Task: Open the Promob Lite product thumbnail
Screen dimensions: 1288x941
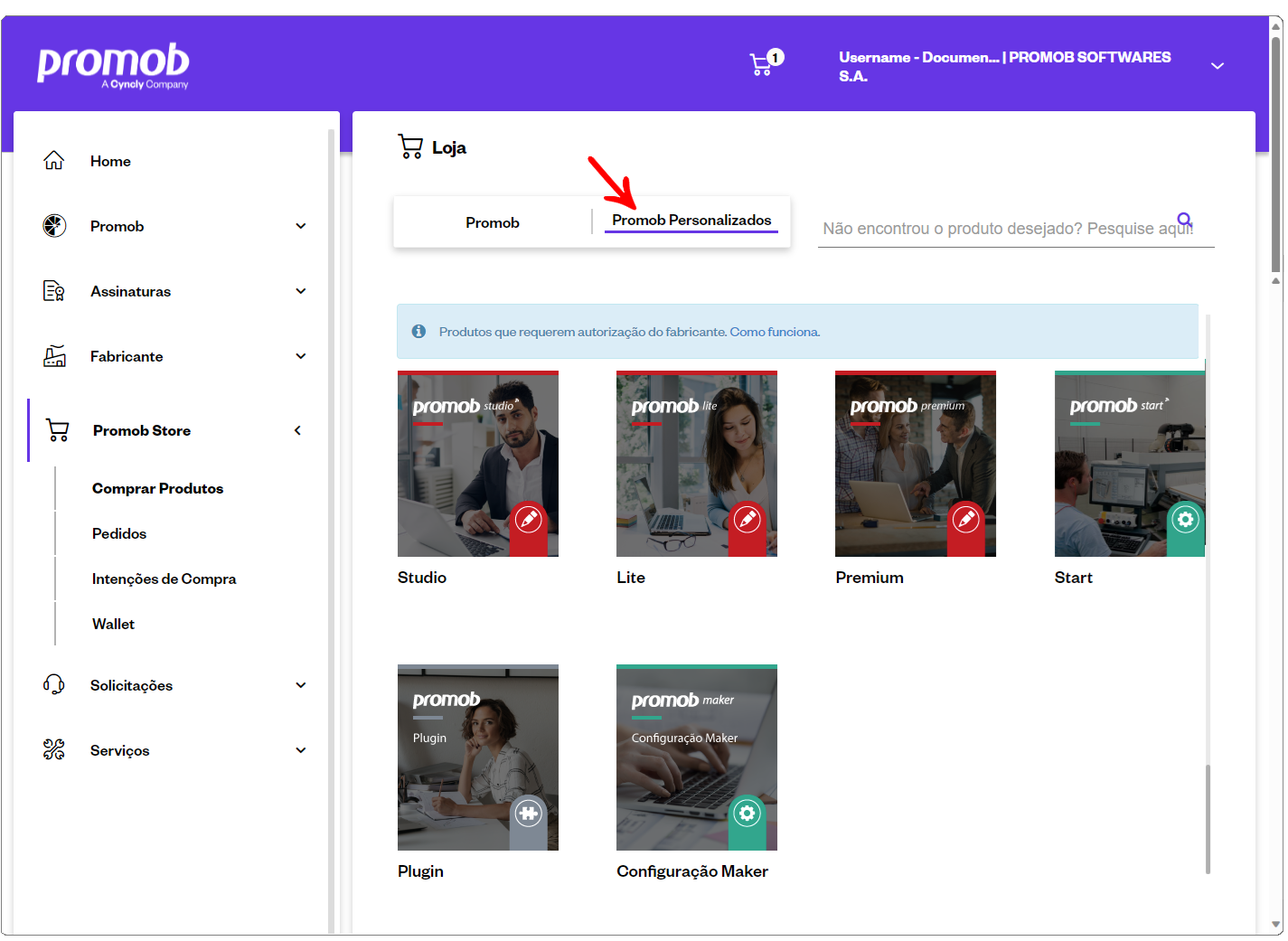Action: click(x=697, y=464)
